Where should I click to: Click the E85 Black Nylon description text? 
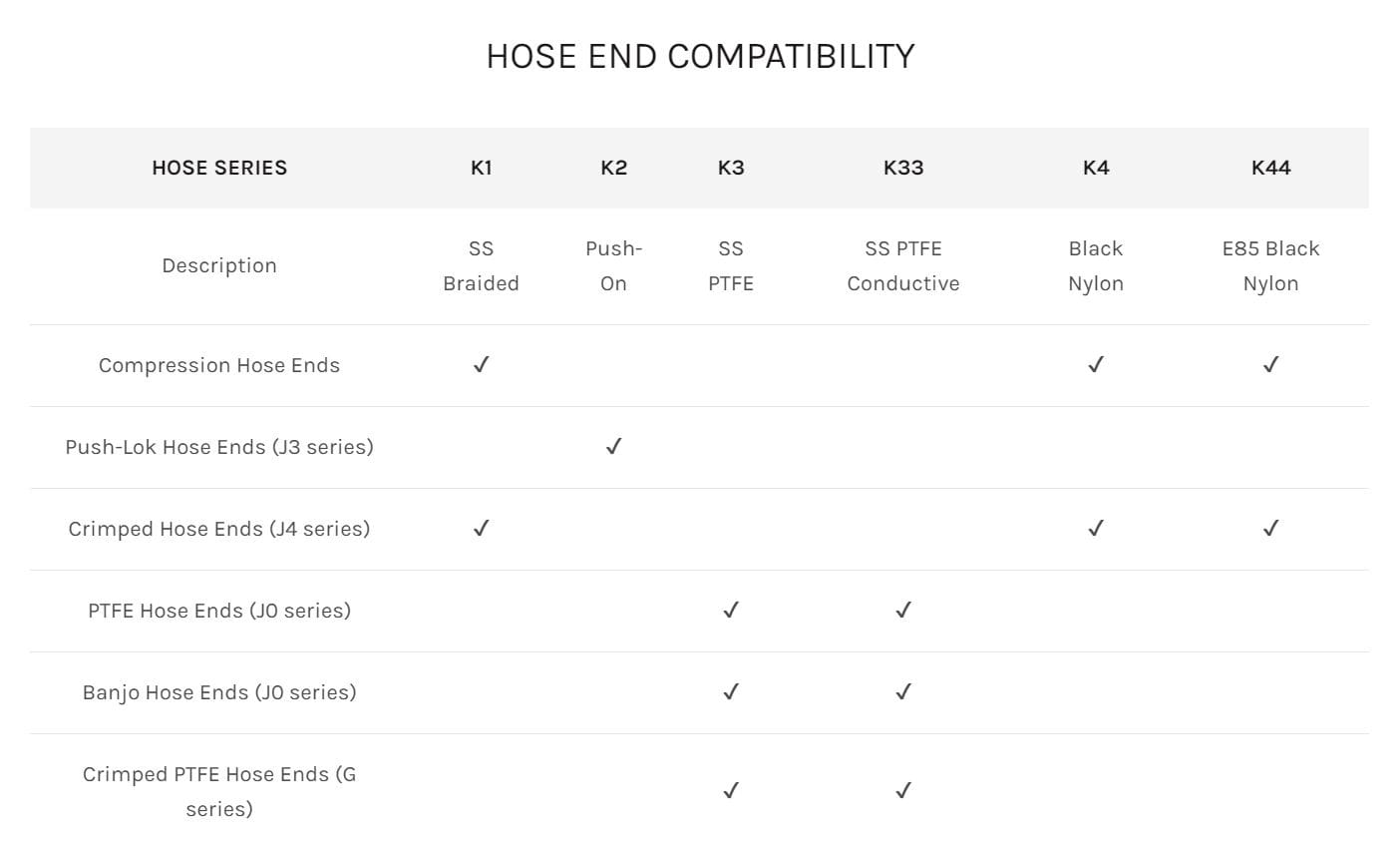[x=1270, y=266]
